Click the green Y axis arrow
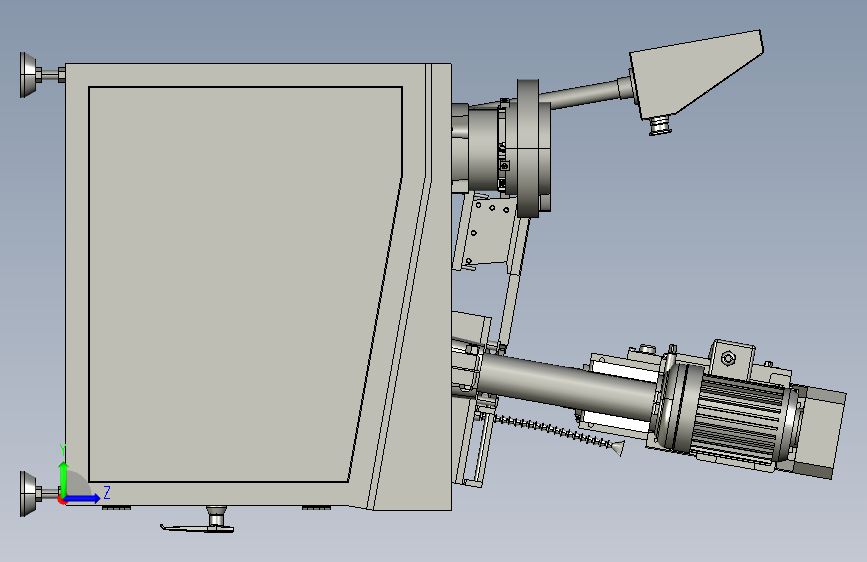The width and height of the screenshot is (867, 562). coord(64,479)
